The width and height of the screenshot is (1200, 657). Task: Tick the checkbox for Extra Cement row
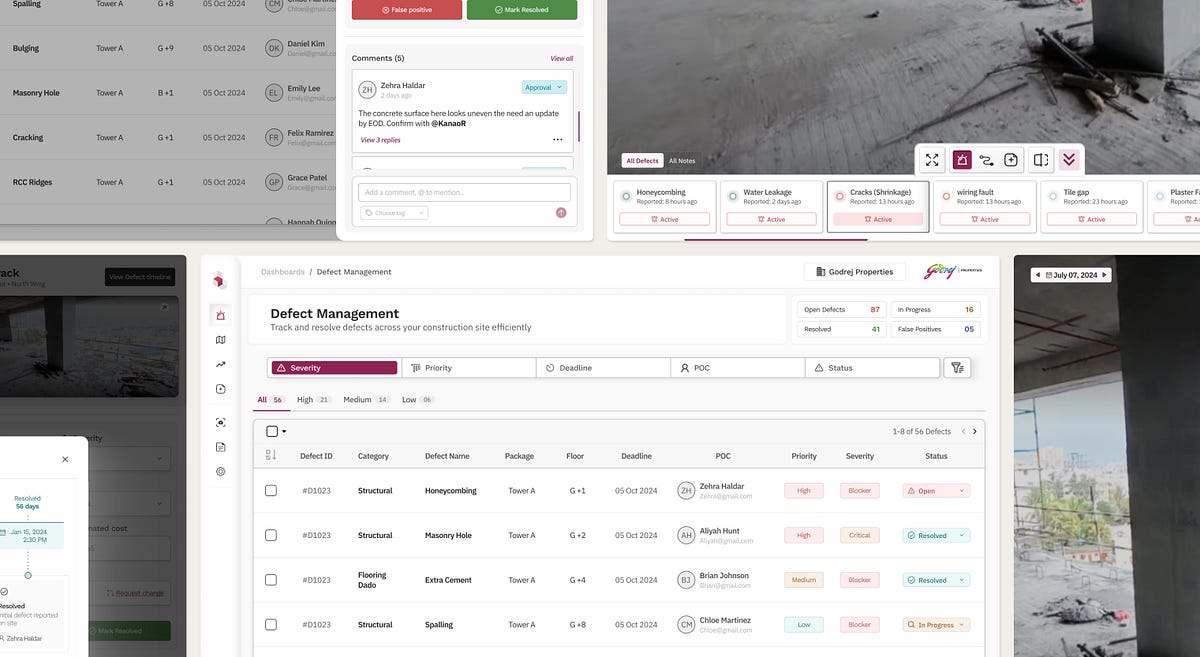pos(271,580)
